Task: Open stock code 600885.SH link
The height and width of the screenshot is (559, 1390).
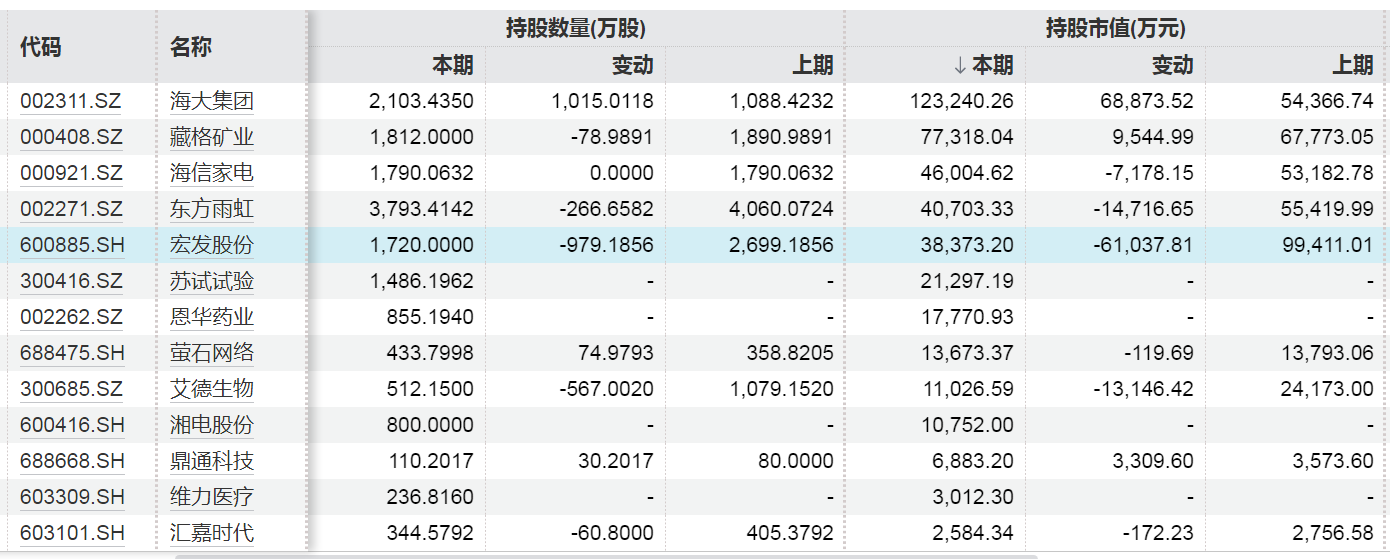Action: pyautogui.click(x=72, y=245)
